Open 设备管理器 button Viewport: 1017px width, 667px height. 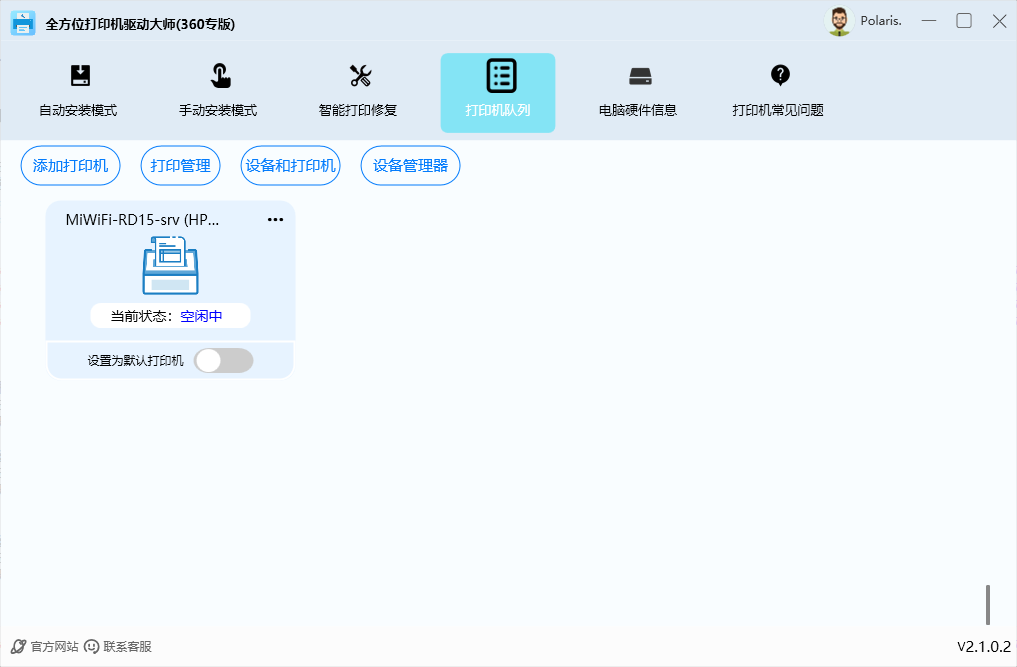click(410, 166)
